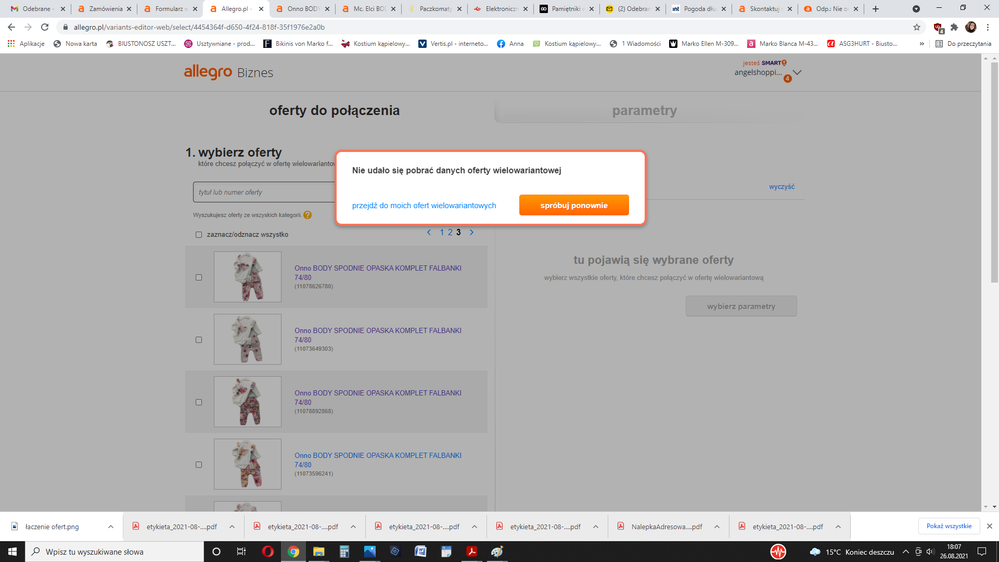Go to previous offers page arrow
Screen dimensions: 999x562
[x=429, y=233]
